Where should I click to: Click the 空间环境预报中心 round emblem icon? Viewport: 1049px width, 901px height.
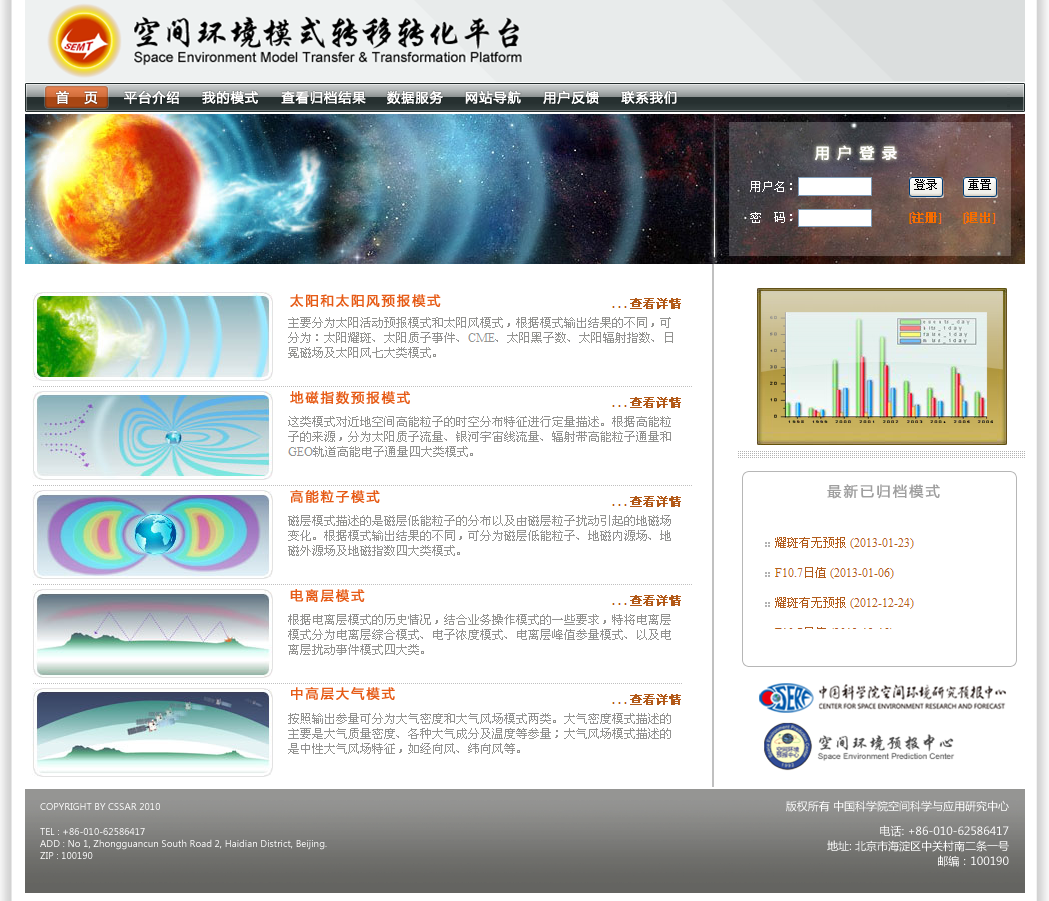pos(787,746)
